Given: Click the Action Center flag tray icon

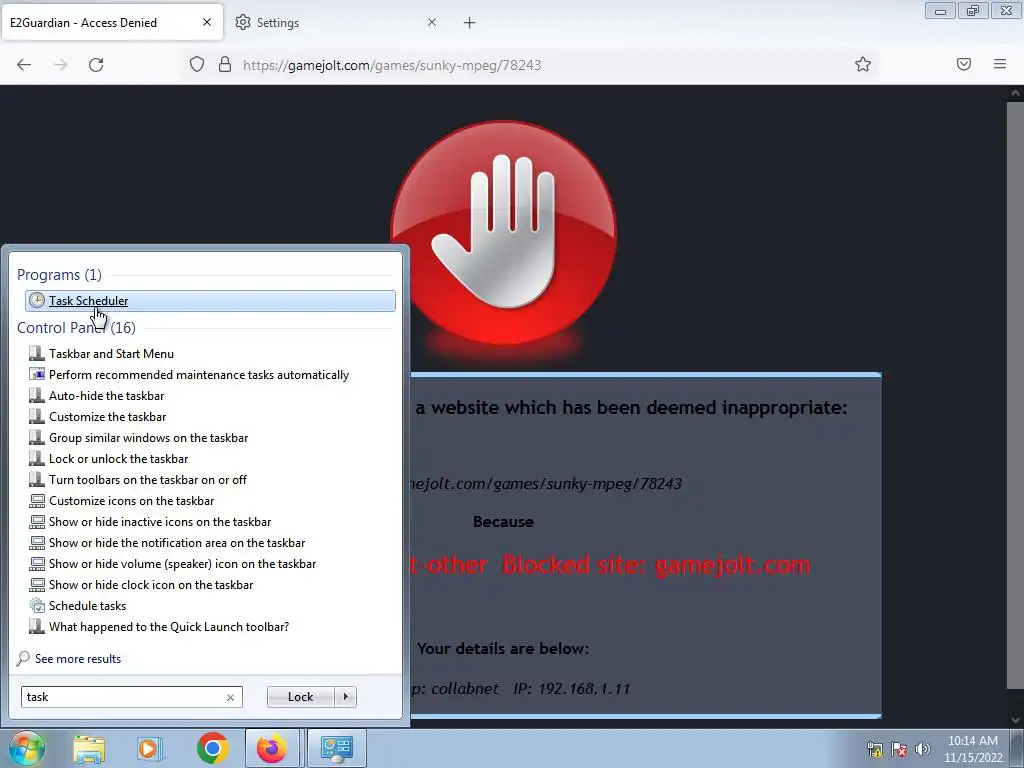Looking at the screenshot, I should tap(899, 749).
